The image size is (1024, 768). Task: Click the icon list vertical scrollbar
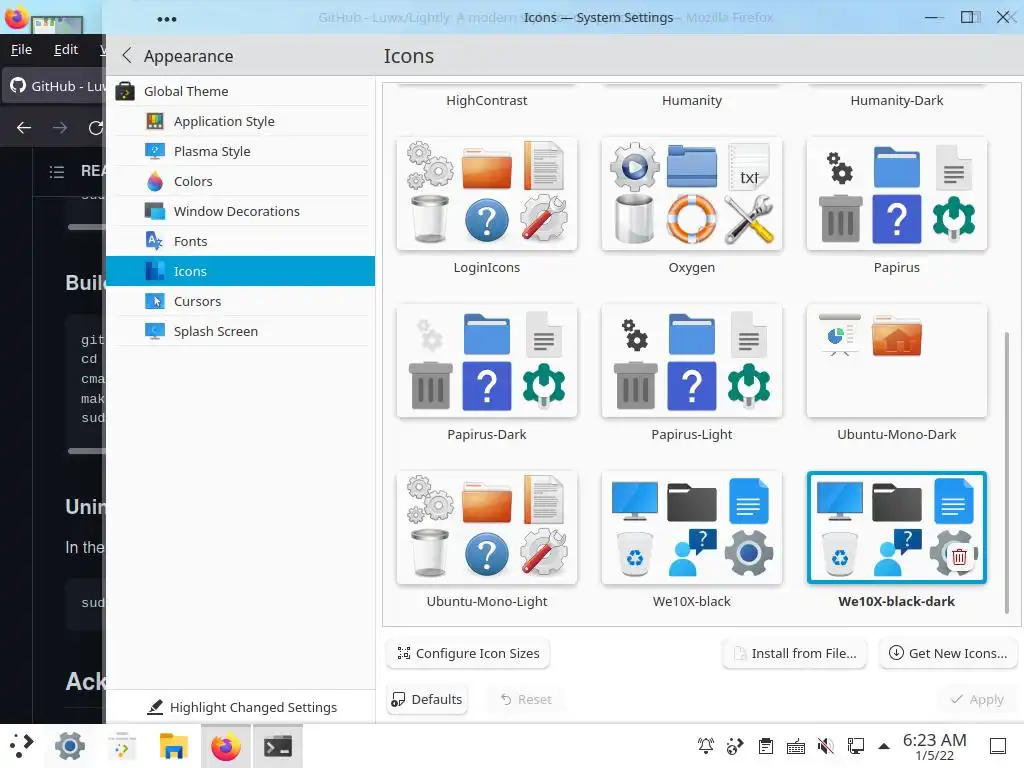[1006, 473]
